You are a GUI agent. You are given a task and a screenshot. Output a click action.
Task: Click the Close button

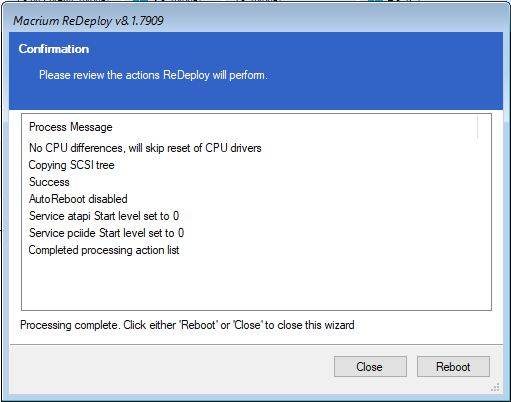click(x=370, y=367)
